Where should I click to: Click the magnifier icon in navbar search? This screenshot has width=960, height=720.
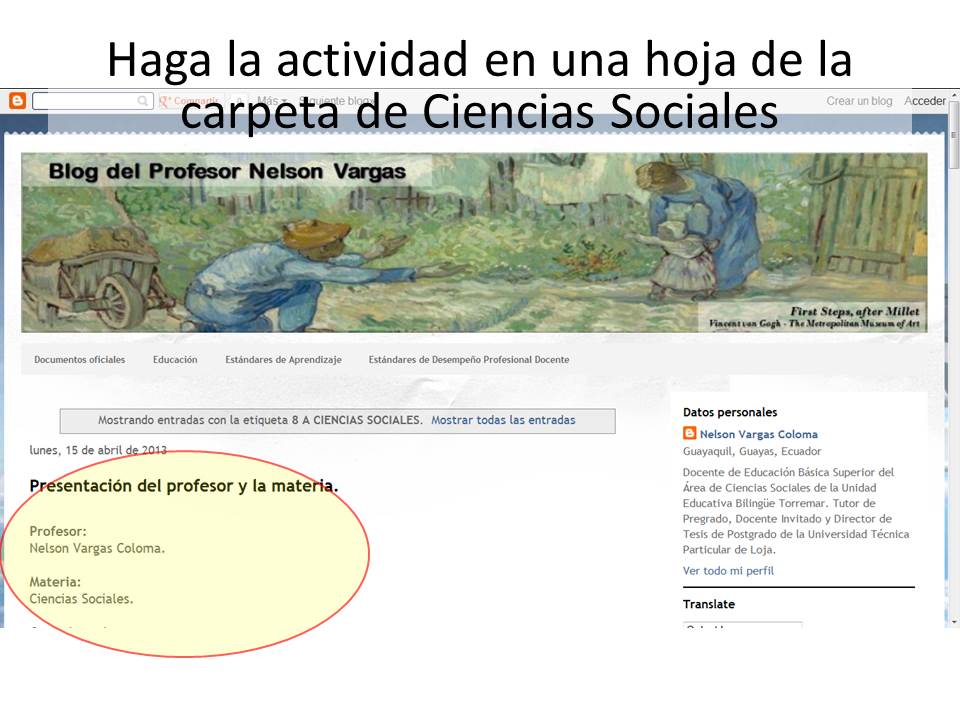point(143,101)
